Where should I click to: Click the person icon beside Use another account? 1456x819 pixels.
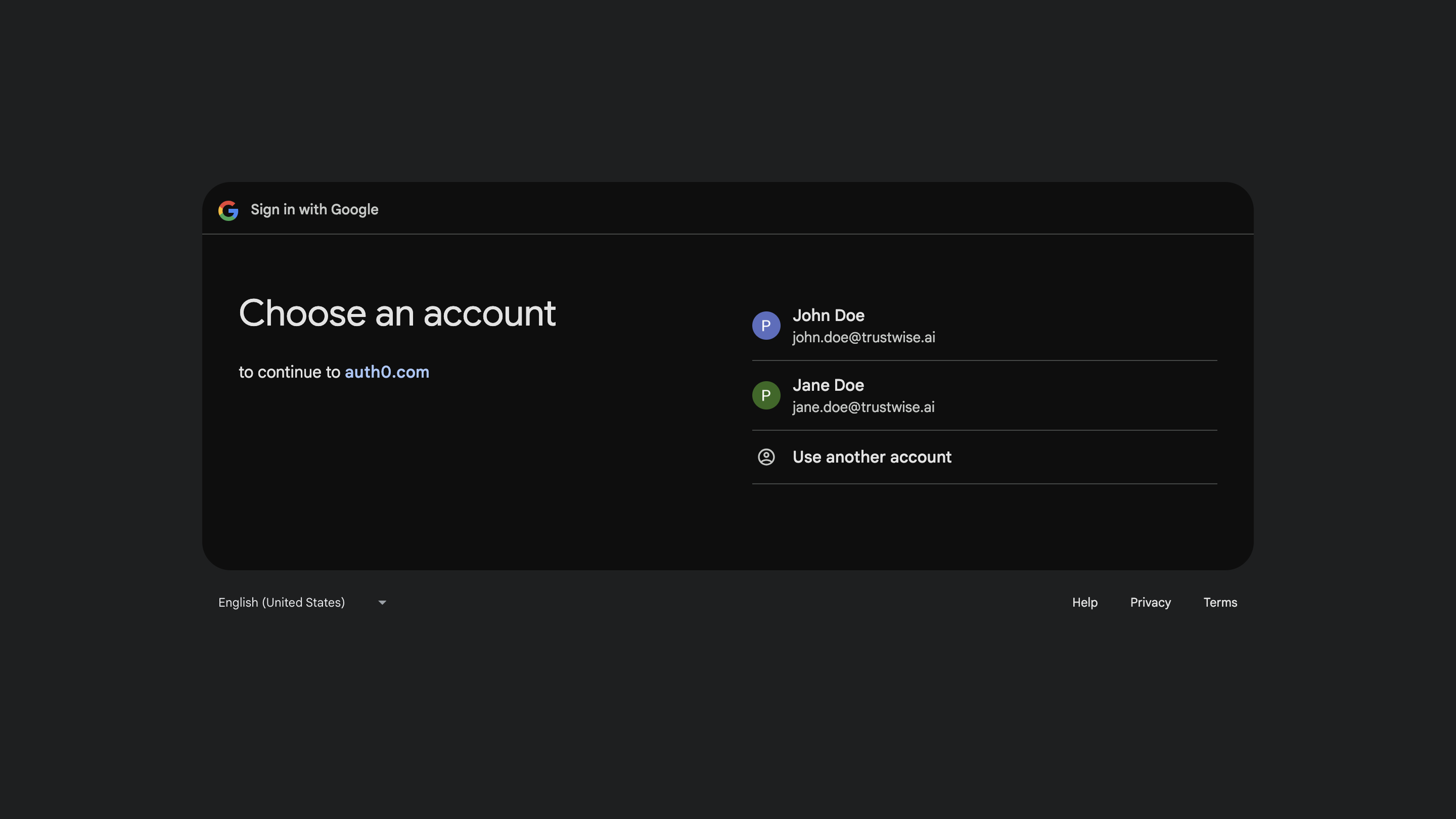point(766,457)
